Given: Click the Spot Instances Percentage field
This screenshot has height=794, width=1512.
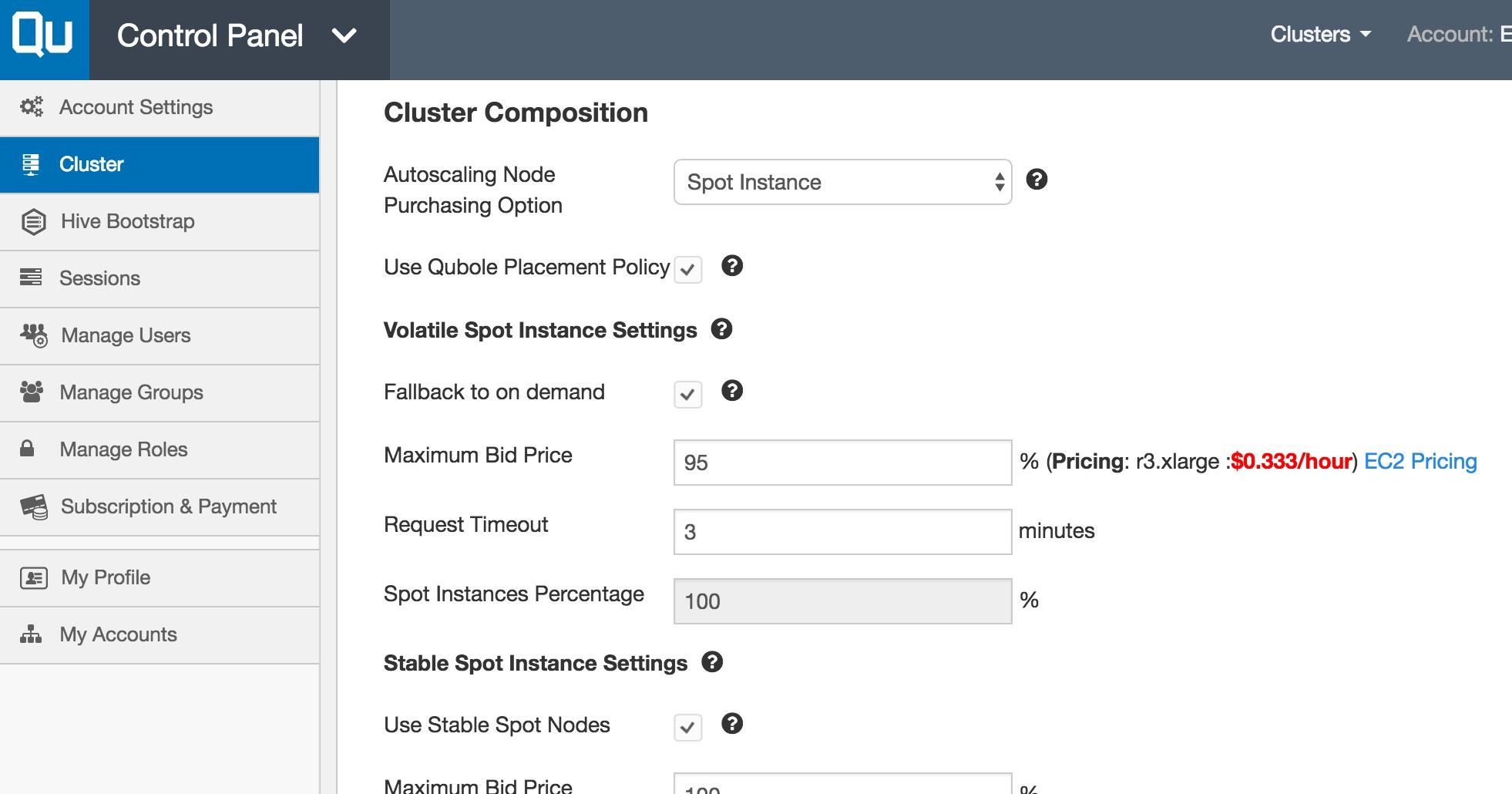Looking at the screenshot, I should pyautogui.click(x=842, y=601).
